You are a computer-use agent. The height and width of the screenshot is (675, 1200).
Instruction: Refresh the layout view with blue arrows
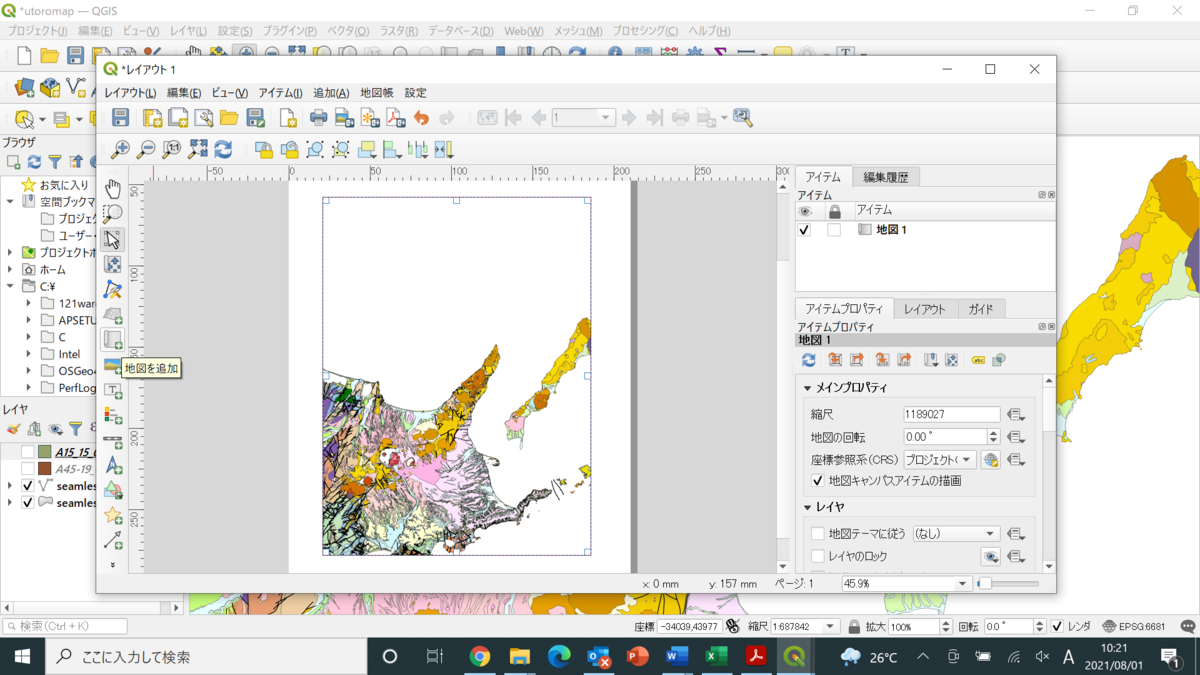[223, 150]
